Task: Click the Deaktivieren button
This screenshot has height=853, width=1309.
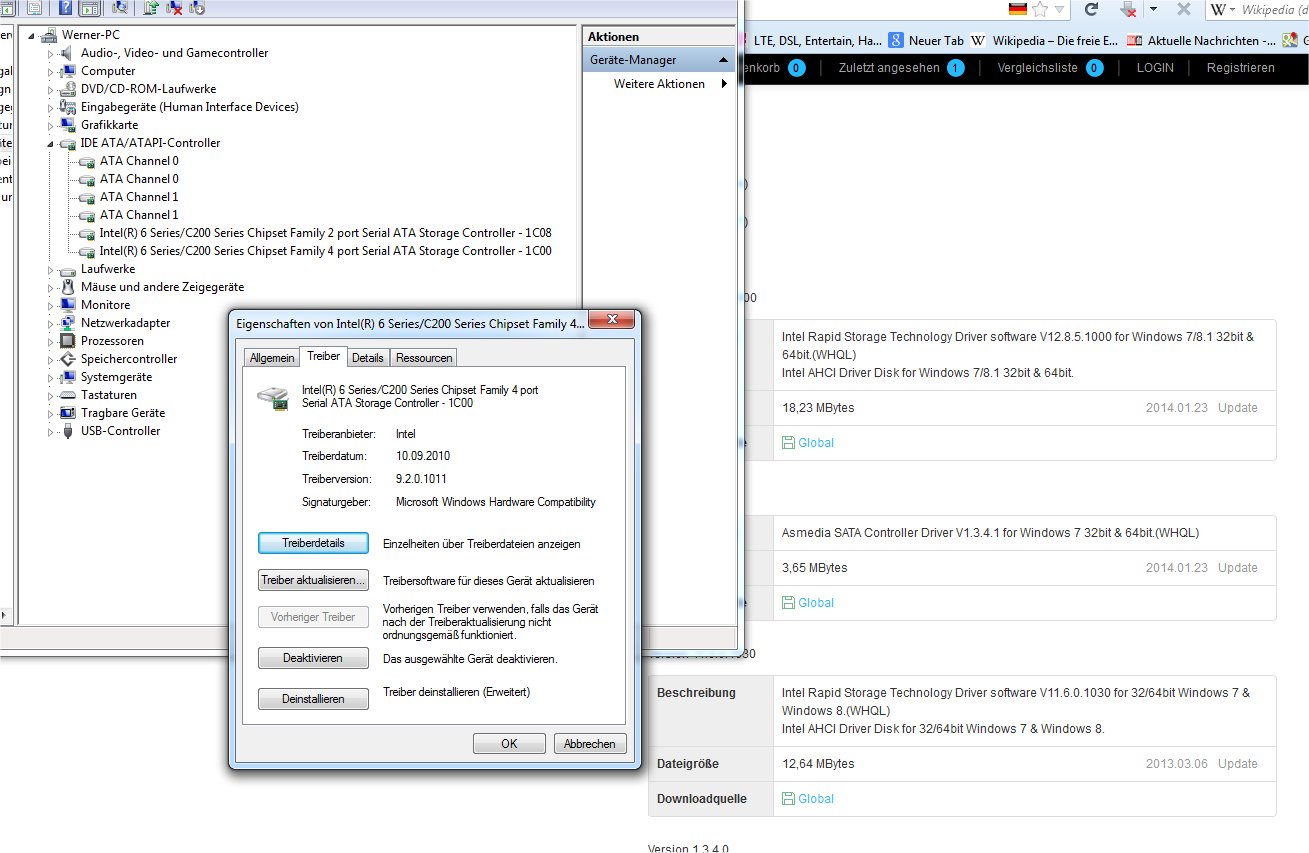Action: pyautogui.click(x=313, y=658)
